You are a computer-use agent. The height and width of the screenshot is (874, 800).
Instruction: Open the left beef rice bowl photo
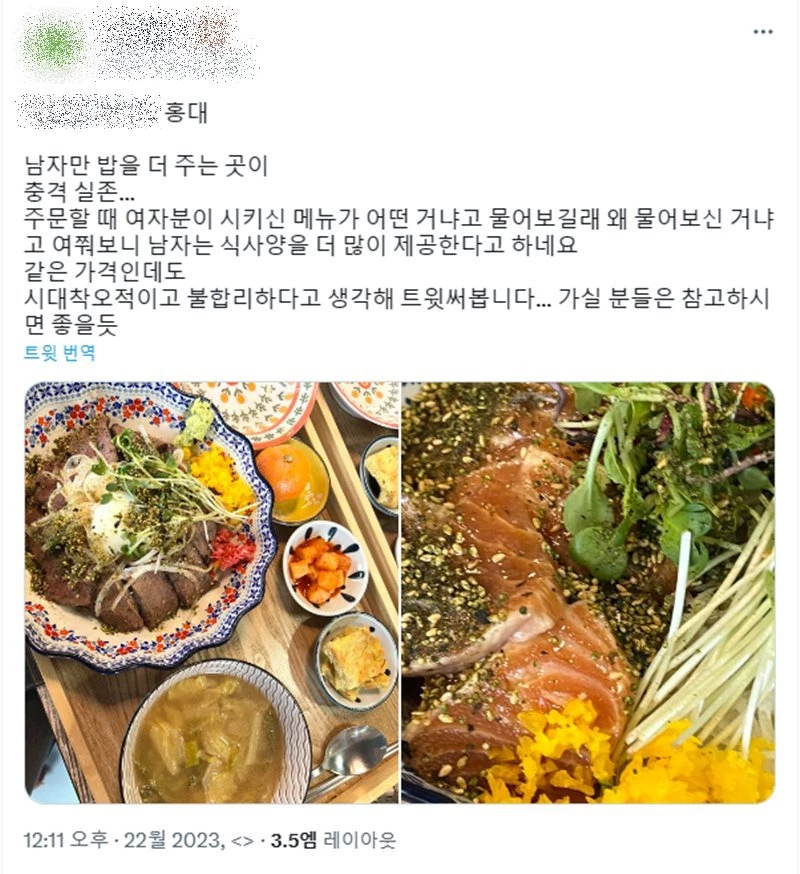pos(212,593)
